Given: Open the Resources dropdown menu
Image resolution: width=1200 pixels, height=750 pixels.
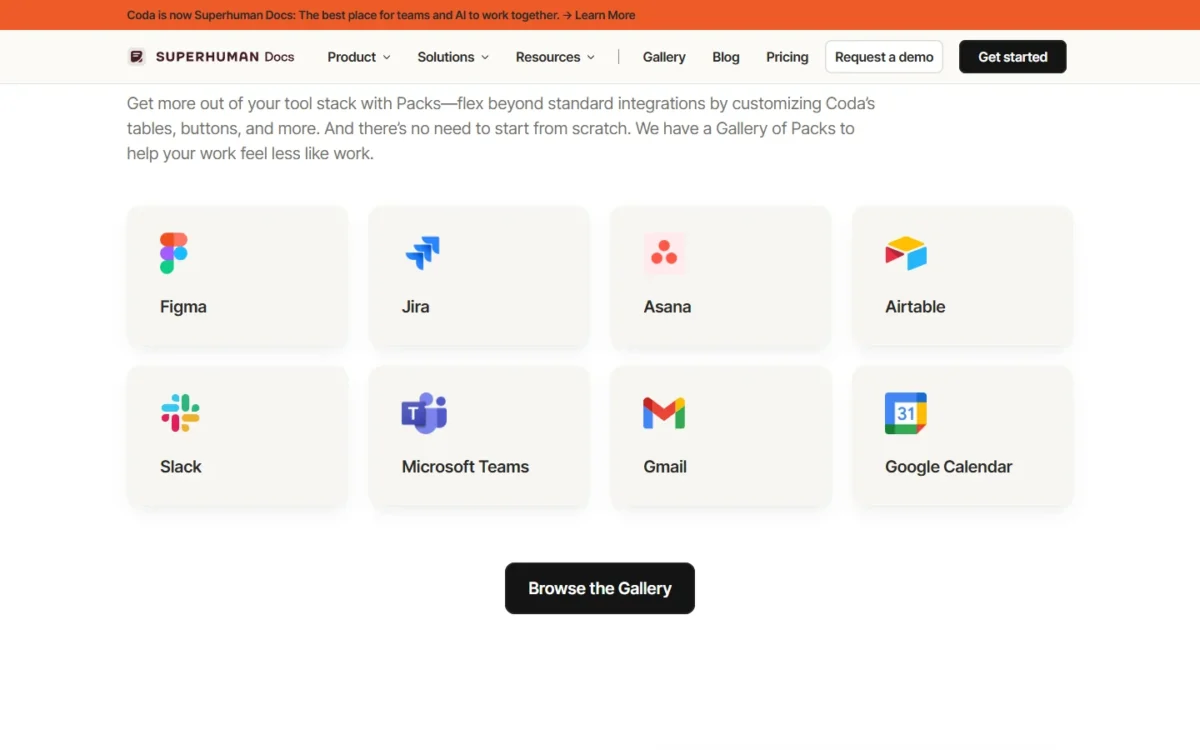Looking at the screenshot, I should (x=555, y=57).
